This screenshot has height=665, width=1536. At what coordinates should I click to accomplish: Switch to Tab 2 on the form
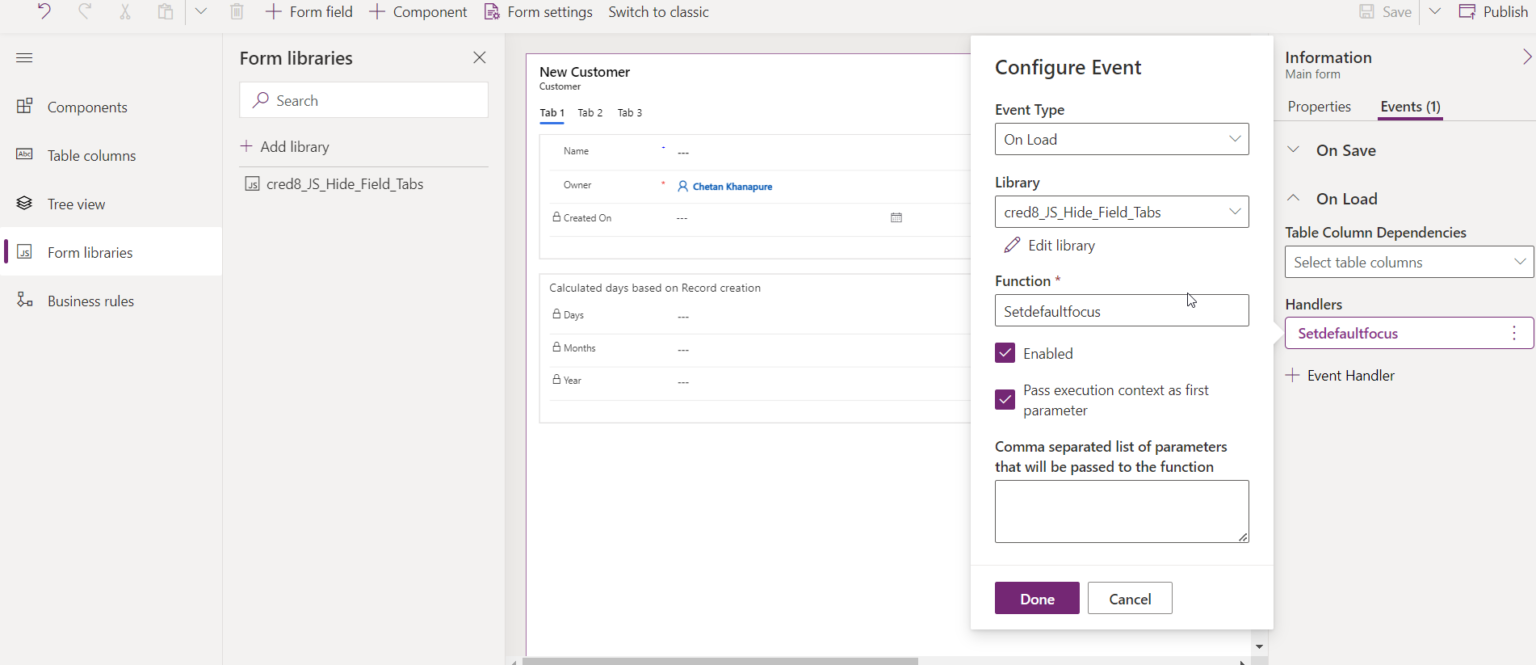click(590, 113)
